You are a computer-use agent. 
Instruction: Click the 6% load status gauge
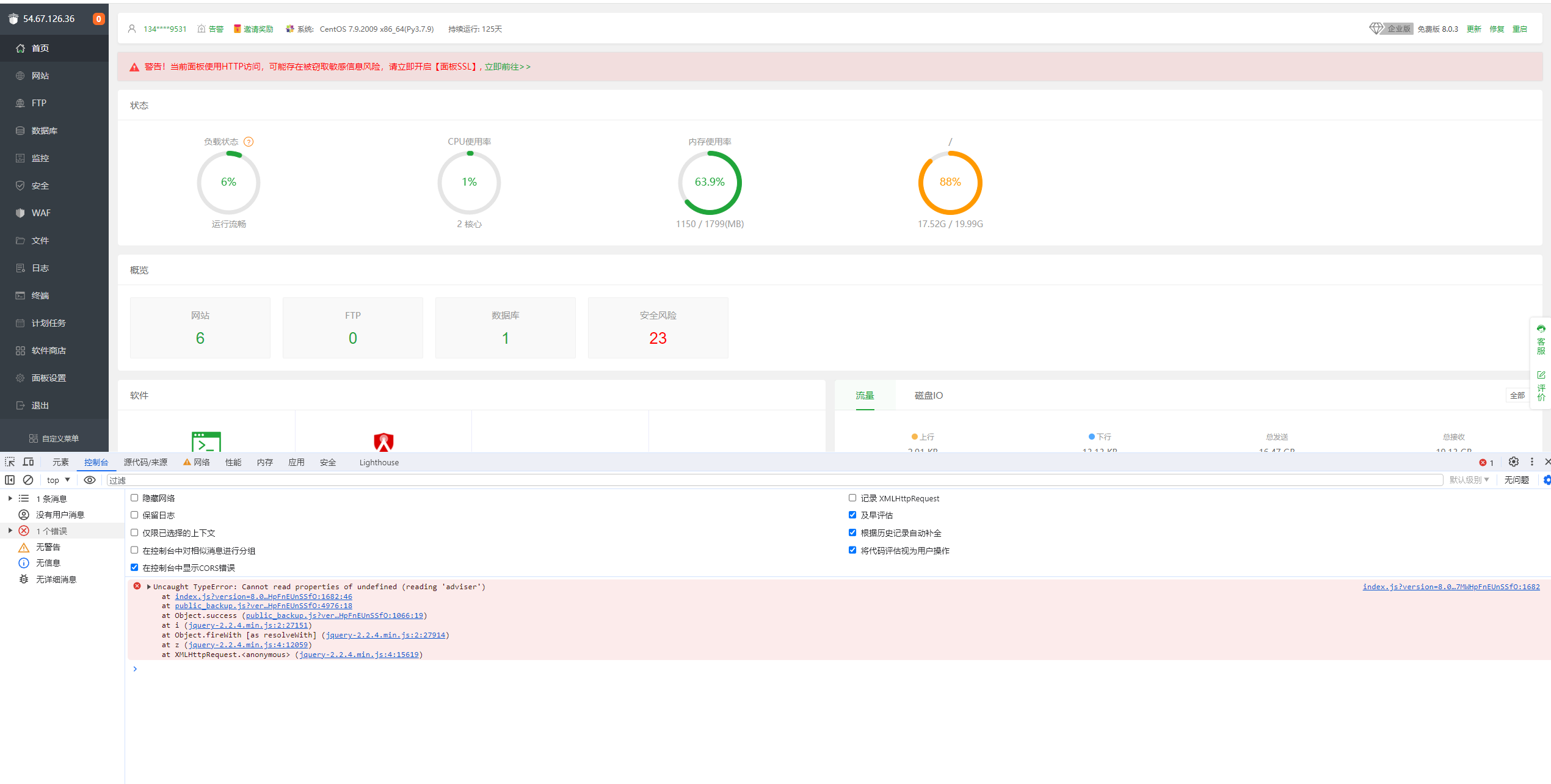[x=228, y=183]
